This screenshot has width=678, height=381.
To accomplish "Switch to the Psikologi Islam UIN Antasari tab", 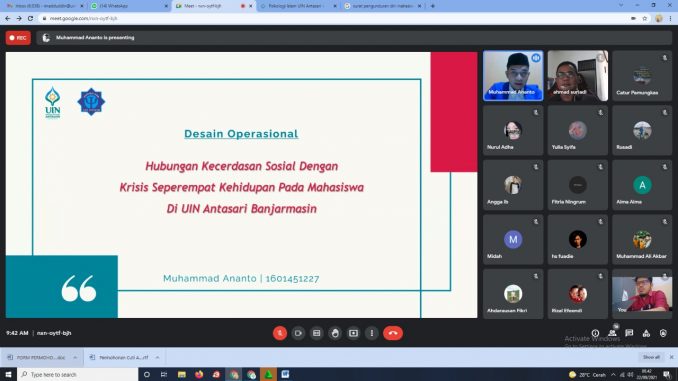I will (297, 6).
